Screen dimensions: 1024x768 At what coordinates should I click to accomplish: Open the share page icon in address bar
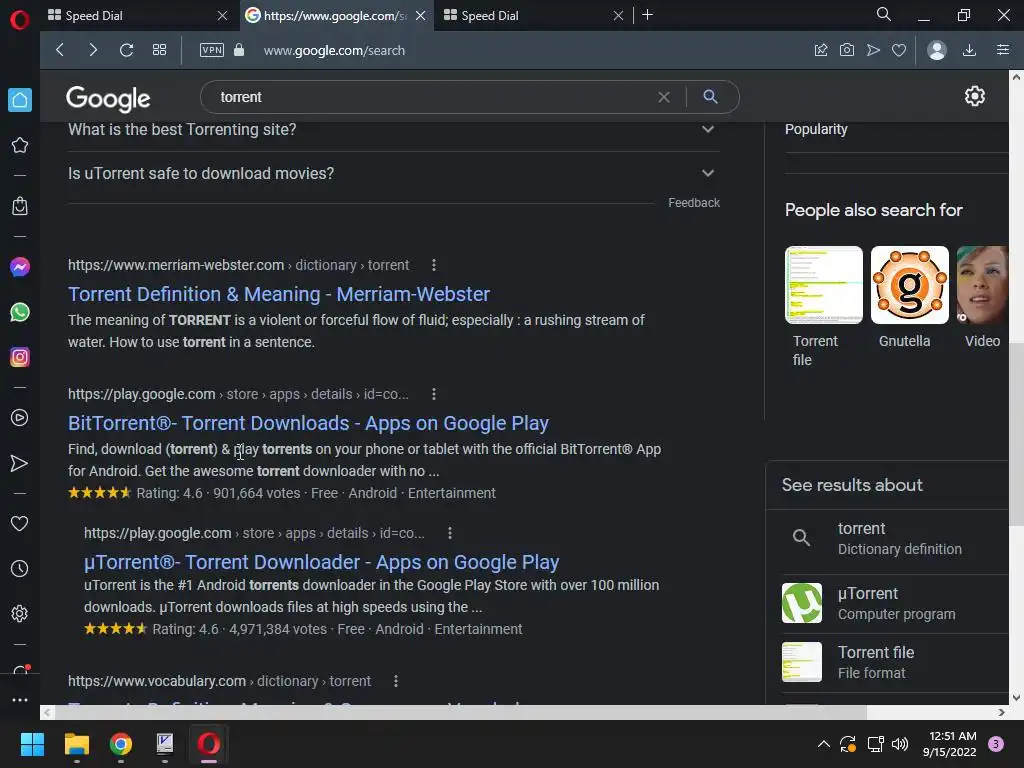(821, 50)
